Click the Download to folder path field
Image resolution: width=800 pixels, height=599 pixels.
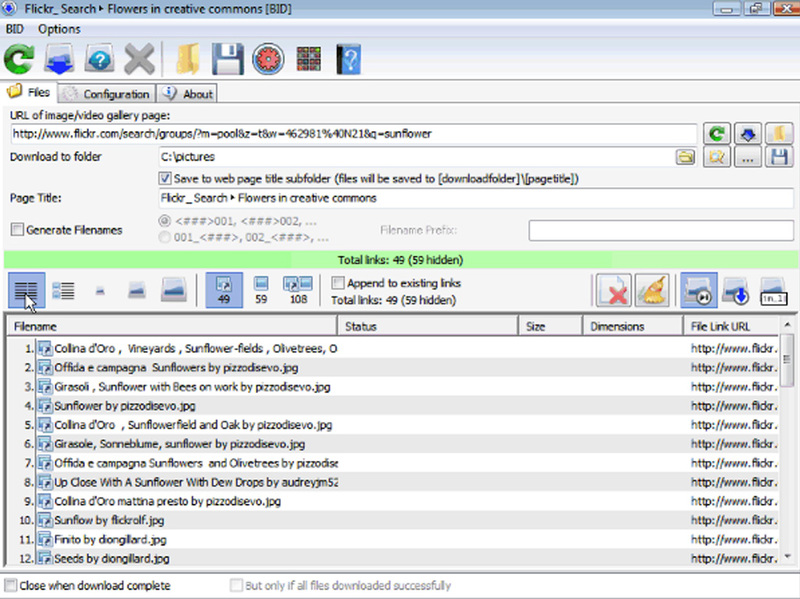[417, 157]
